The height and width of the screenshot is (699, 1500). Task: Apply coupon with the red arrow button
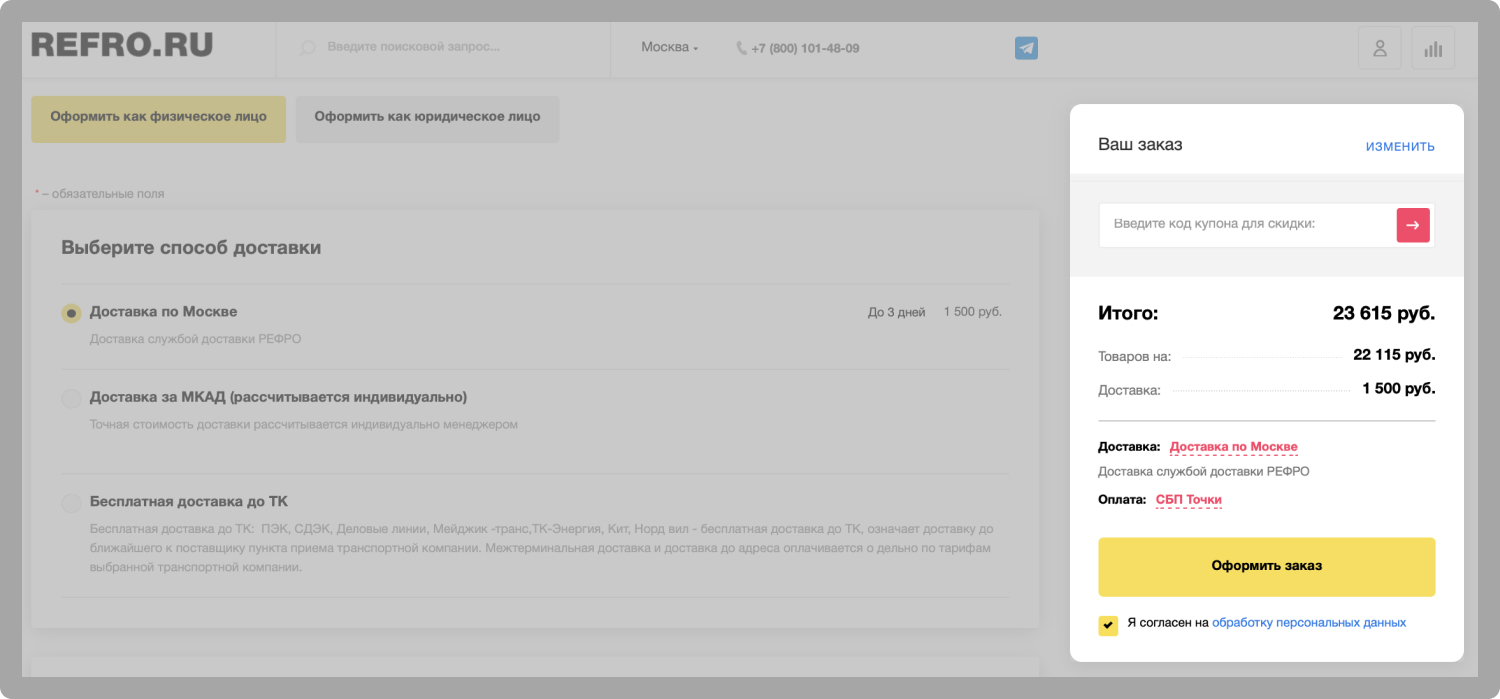coord(1412,225)
